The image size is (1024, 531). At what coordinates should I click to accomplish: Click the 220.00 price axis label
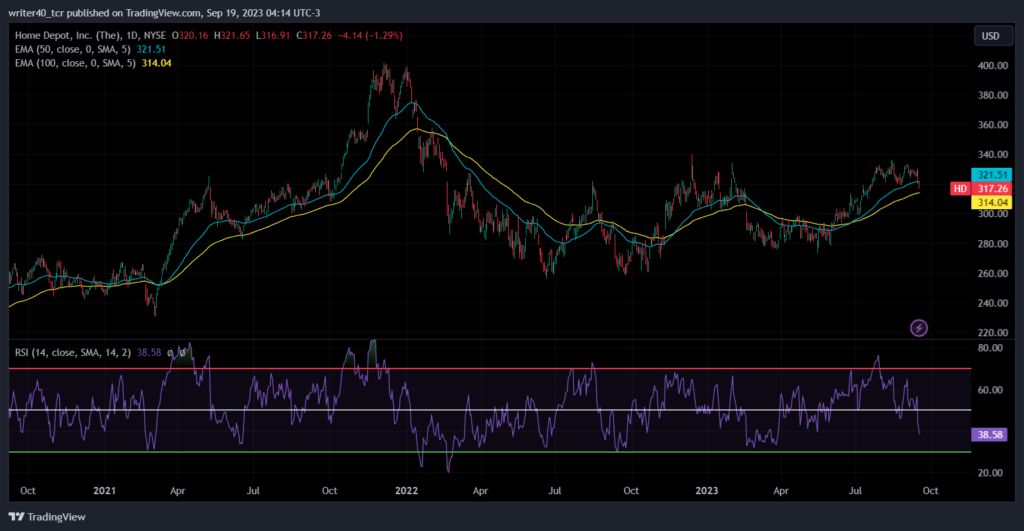(992, 332)
